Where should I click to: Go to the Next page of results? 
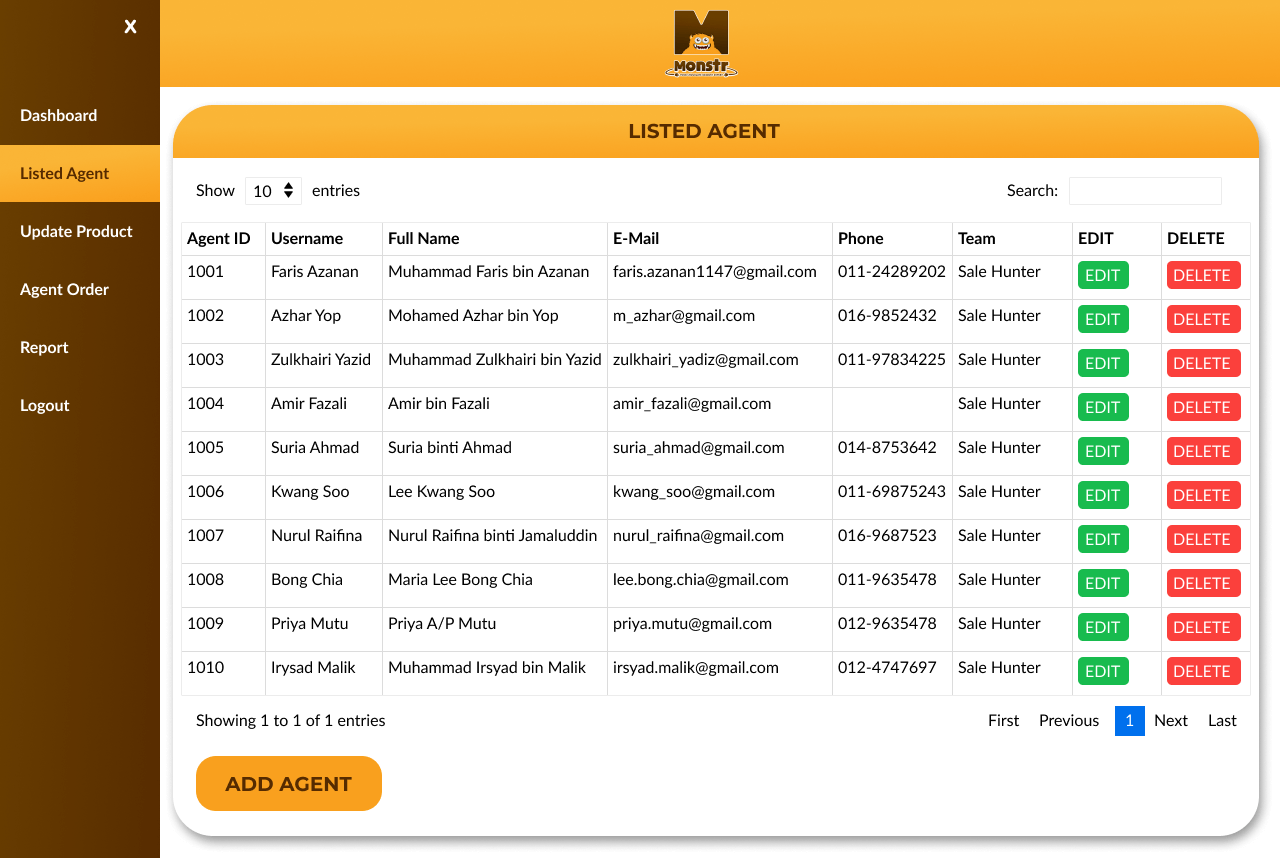[x=1170, y=720]
